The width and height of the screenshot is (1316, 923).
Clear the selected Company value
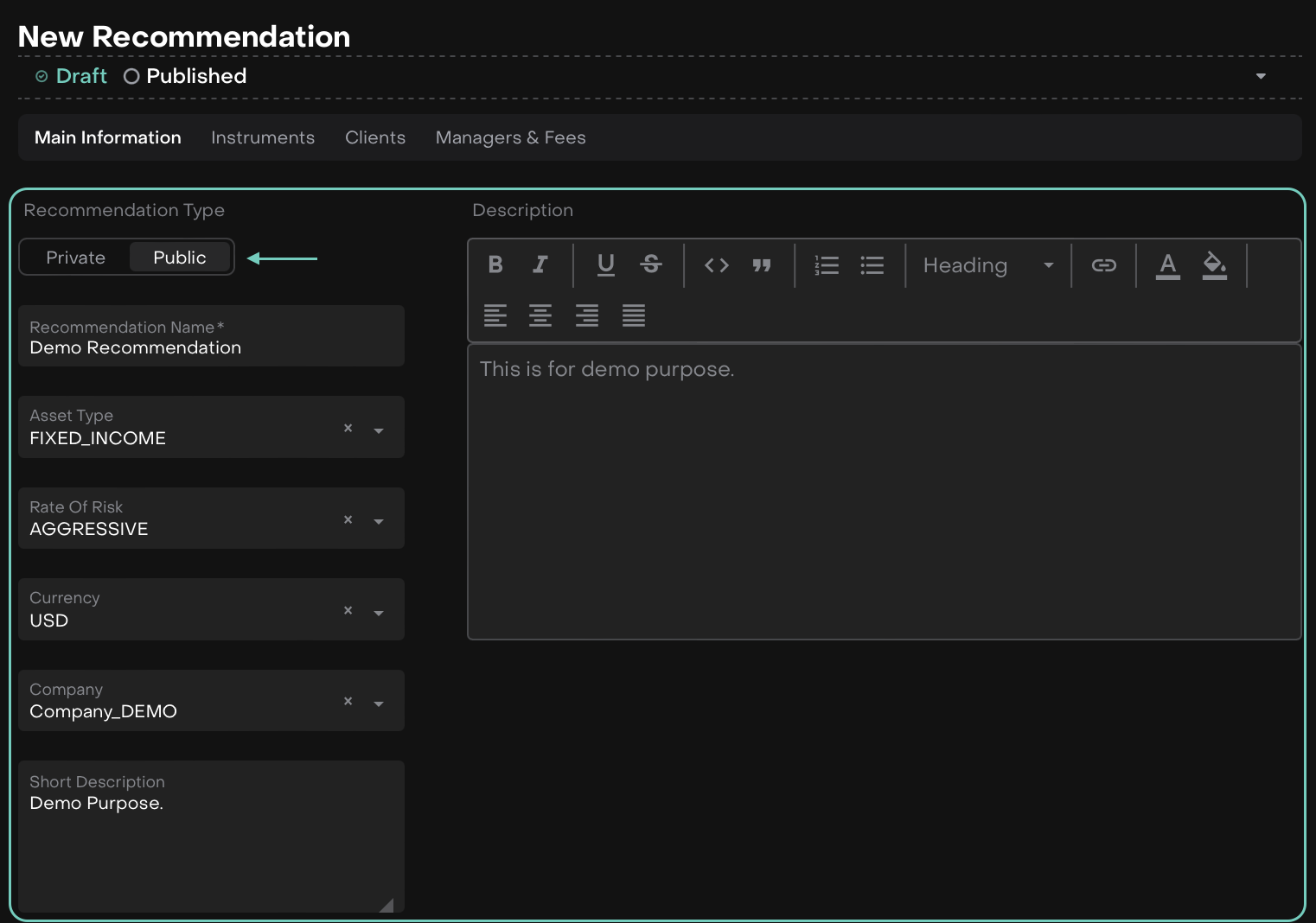click(x=348, y=701)
